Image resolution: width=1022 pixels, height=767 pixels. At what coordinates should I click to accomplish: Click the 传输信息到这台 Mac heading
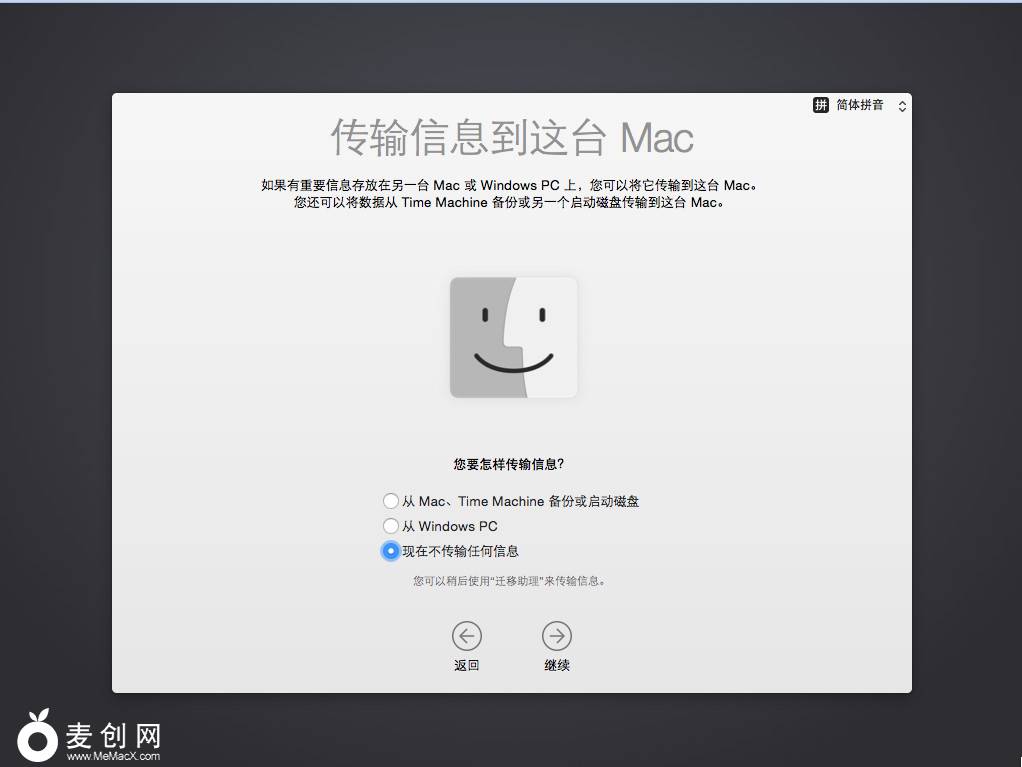click(x=512, y=138)
